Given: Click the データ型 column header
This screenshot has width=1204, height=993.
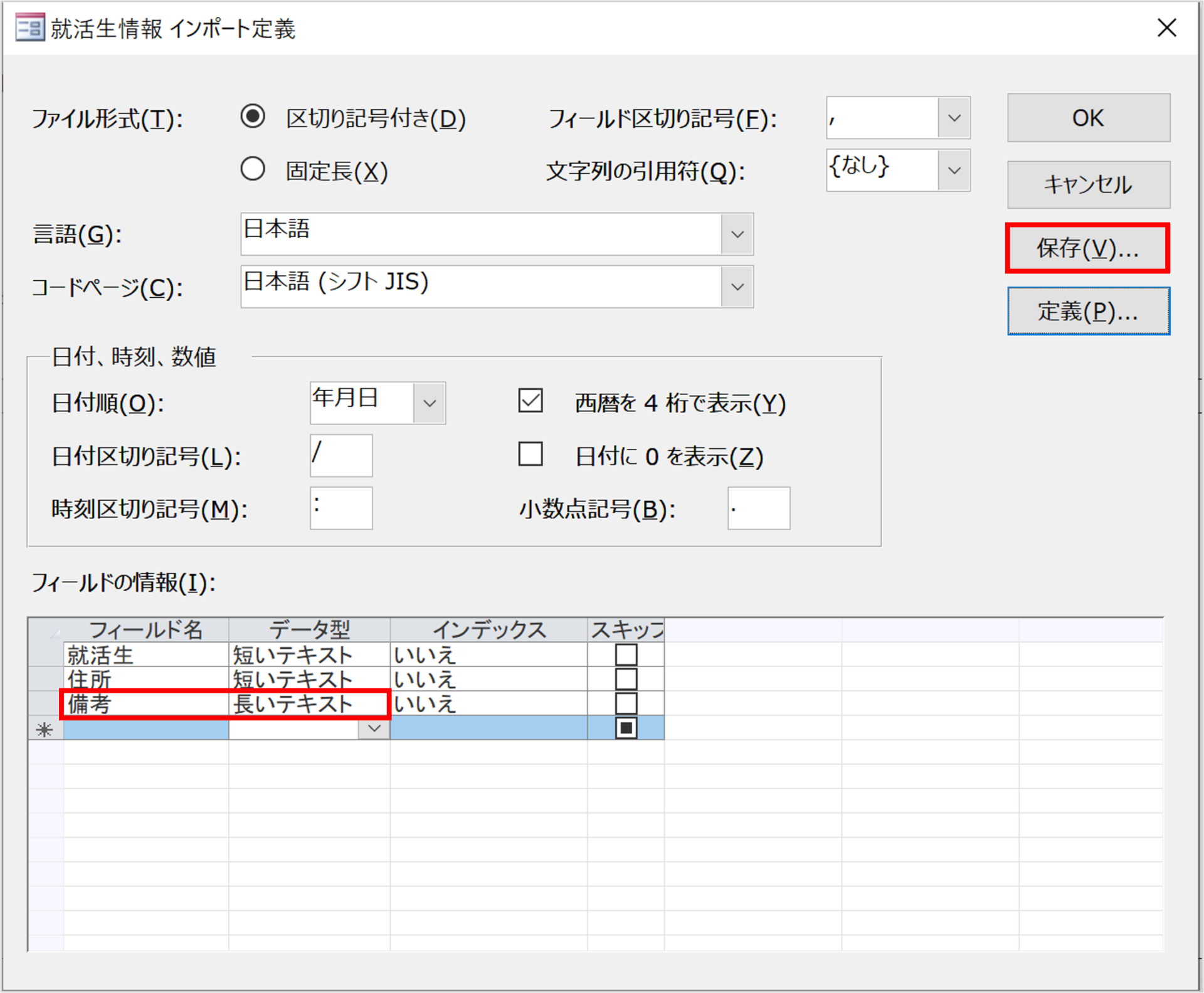Looking at the screenshot, I should click(x=309, y=629).
